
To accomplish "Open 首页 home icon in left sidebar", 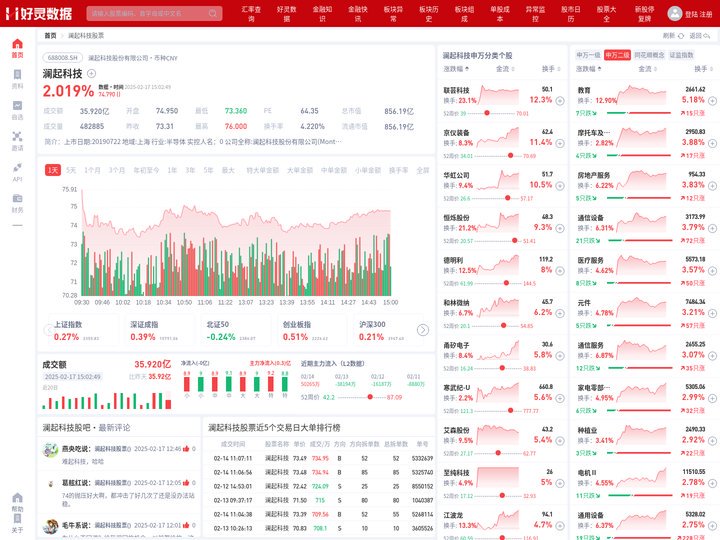I will (17, 48).
